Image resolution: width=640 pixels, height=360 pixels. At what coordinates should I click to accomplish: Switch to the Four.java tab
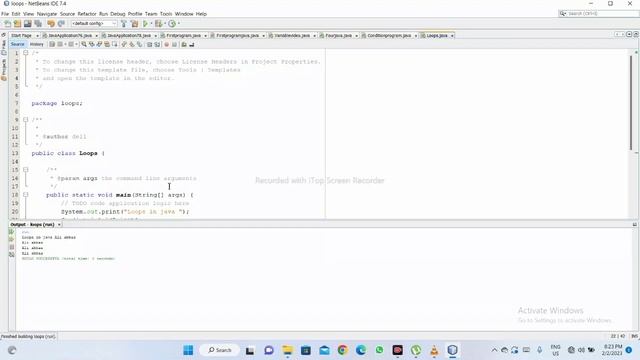tap(338, 36)
